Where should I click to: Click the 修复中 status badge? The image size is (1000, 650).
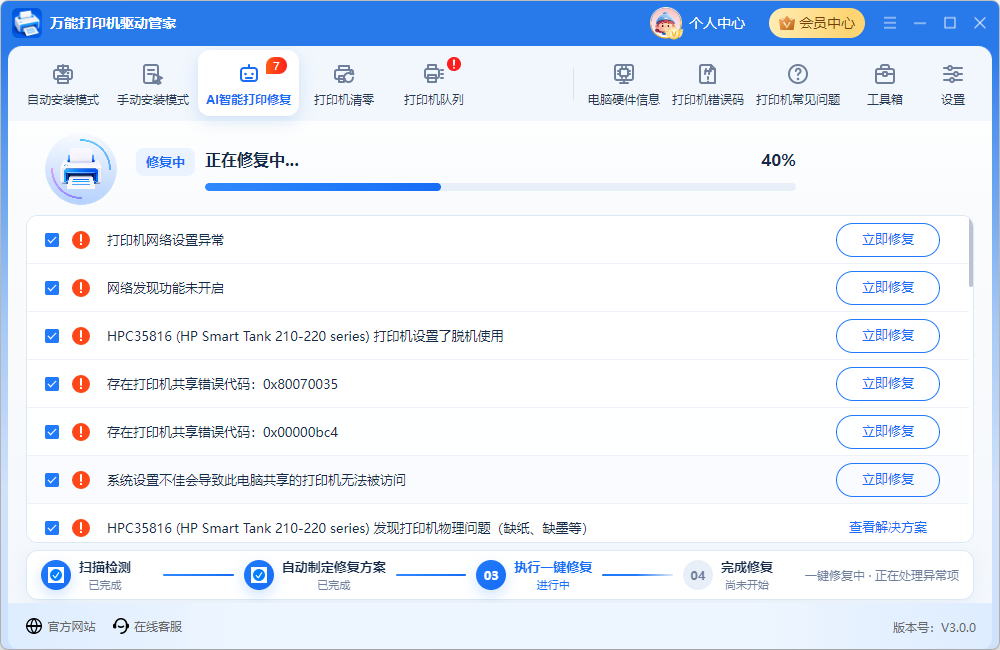[165, 162]
